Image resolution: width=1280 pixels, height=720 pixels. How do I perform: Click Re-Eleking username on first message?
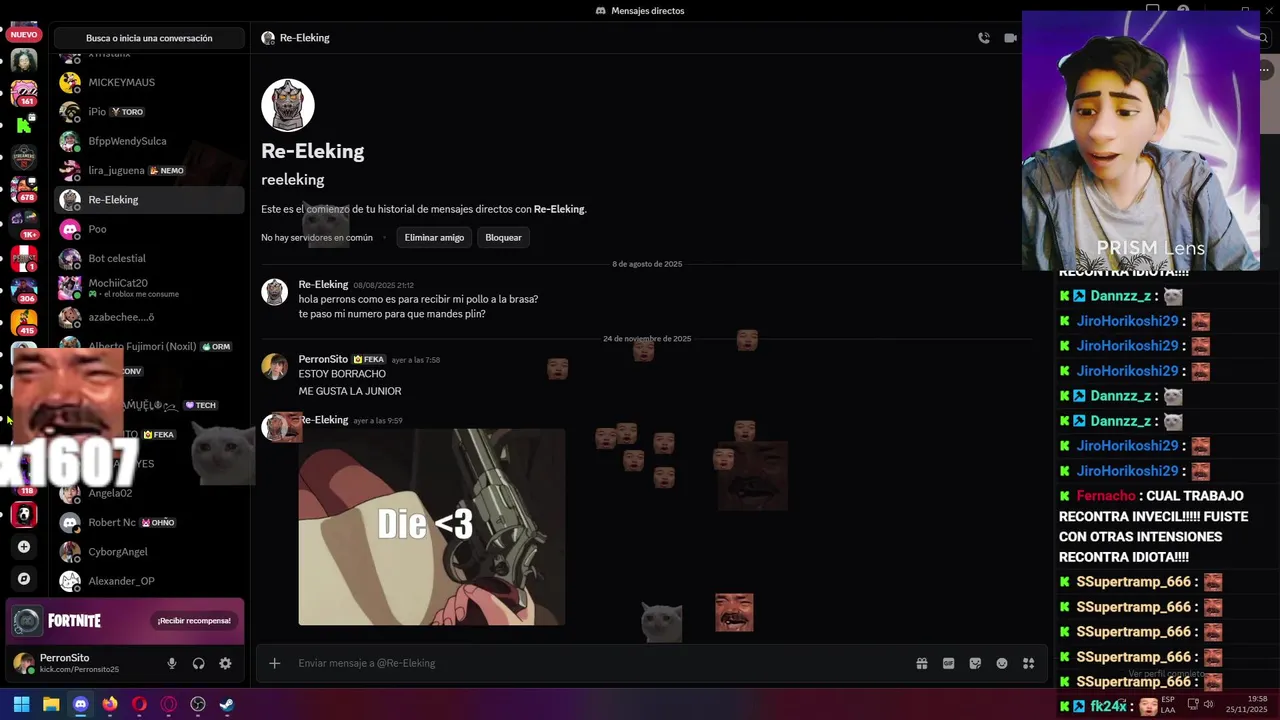[323, 285]
